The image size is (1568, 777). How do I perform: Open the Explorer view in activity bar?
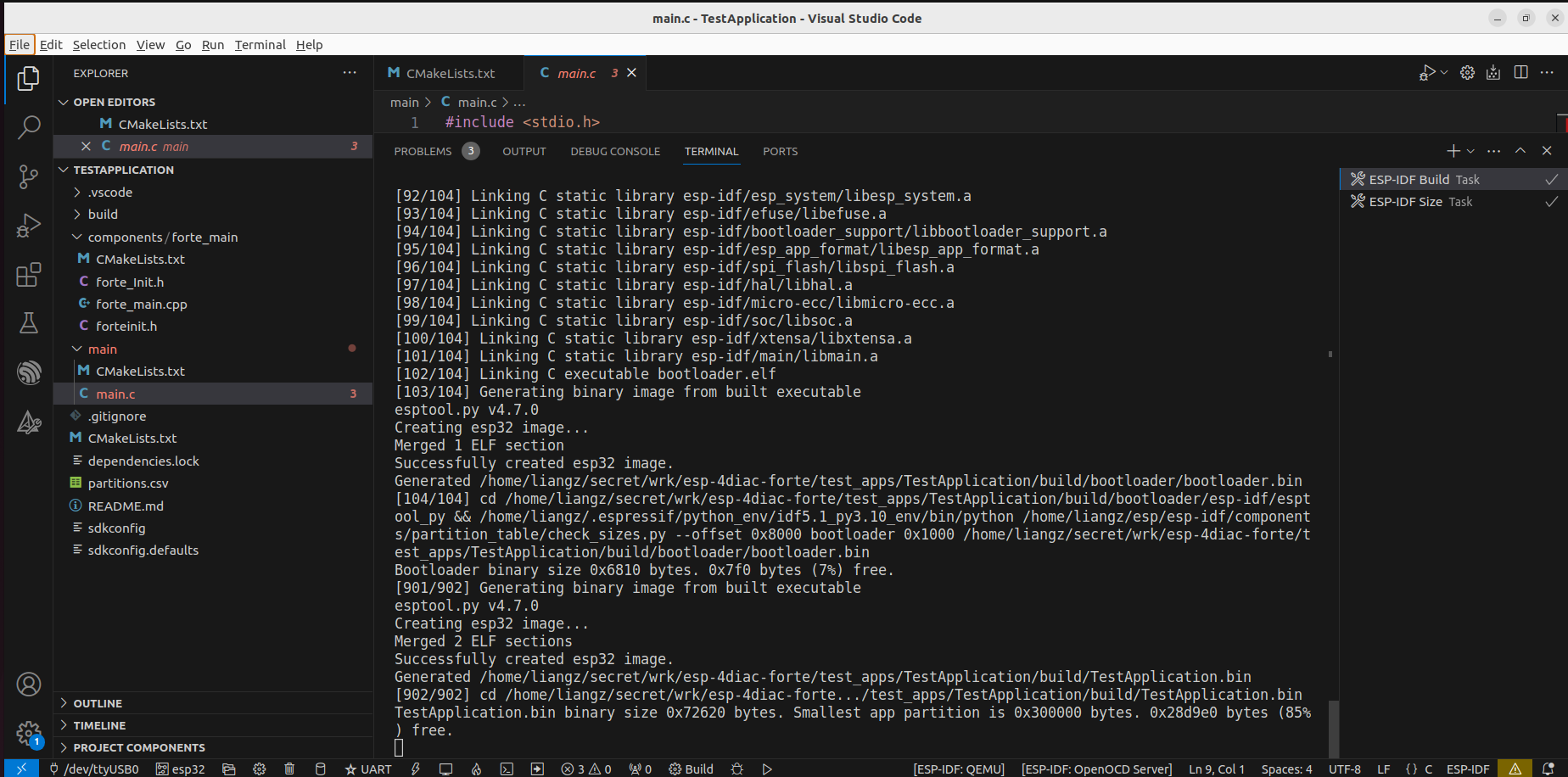(28, 79)
